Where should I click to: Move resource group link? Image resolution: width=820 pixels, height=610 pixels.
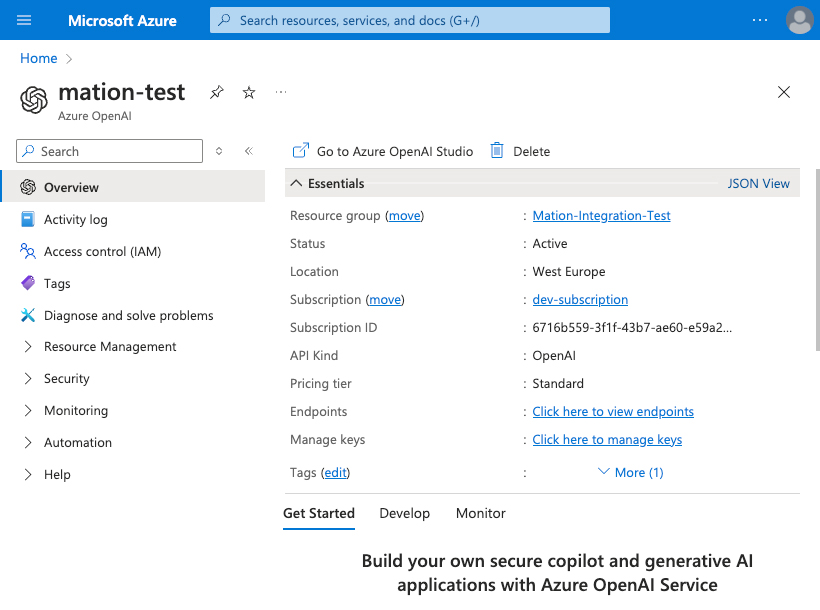pyautogui.click(x=404, y=216)
